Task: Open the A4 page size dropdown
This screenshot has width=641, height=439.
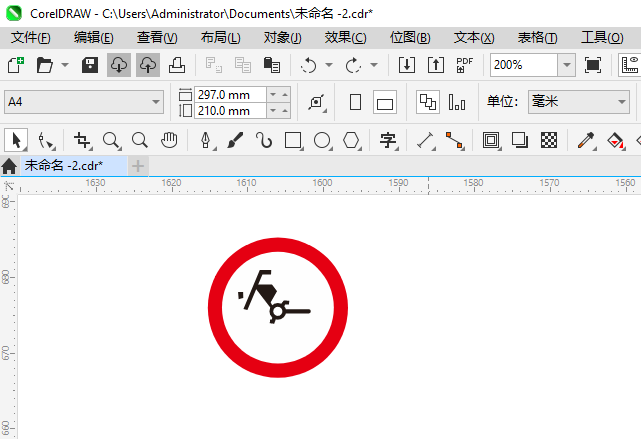Action: [x=84, y=102]
